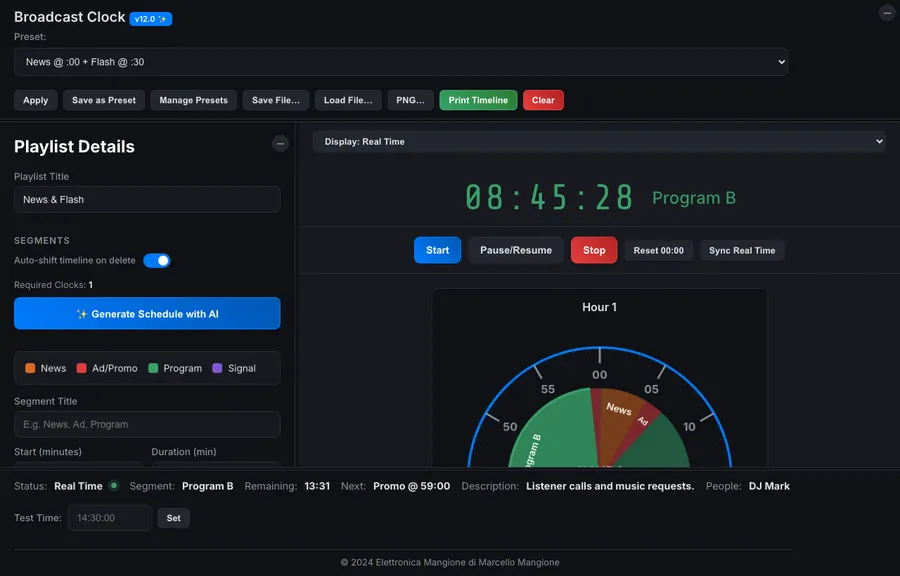Click the copyright footer text
The height and width of the screenshot is (576, 900).
tap(450, 562)
